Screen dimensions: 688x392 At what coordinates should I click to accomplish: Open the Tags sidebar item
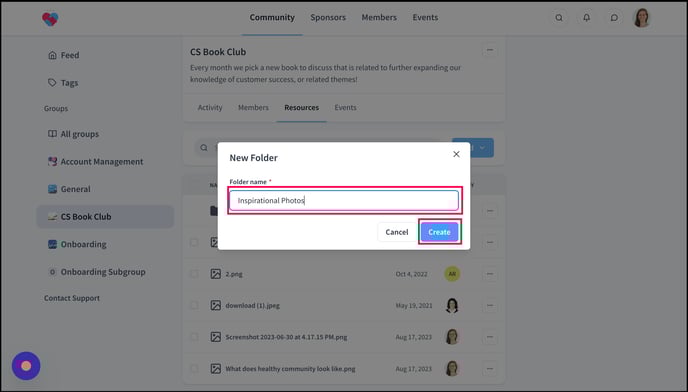point(105,83)
